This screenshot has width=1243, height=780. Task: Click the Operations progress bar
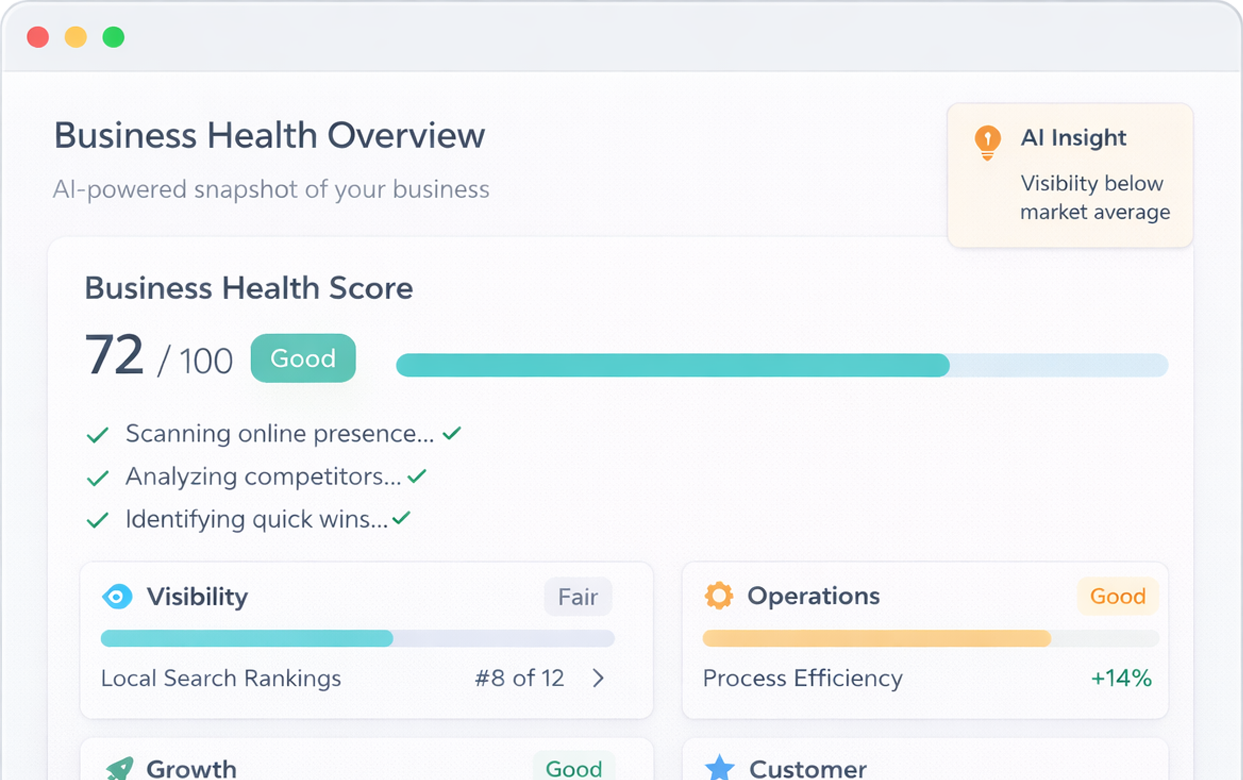931,638
